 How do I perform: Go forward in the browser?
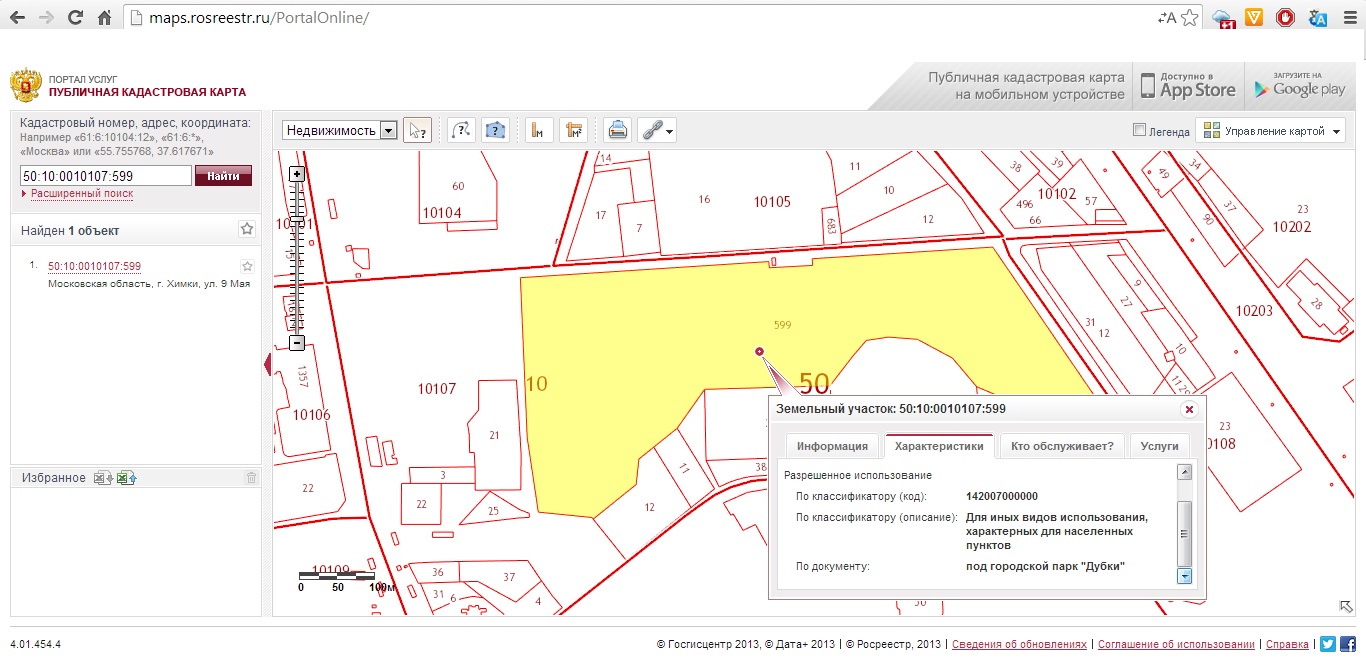tap(46, 18)
